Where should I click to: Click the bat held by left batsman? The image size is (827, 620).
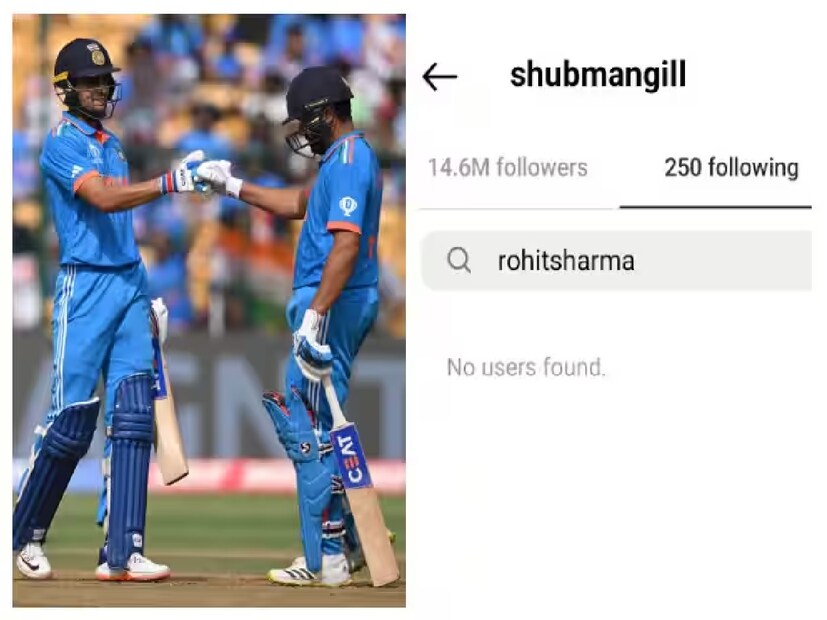(x=168, y=394)
